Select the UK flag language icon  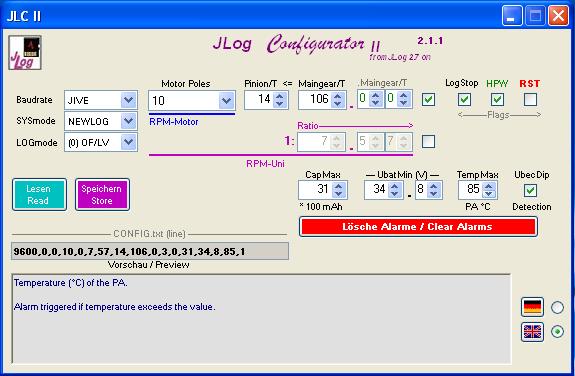(x=532, y=332)
